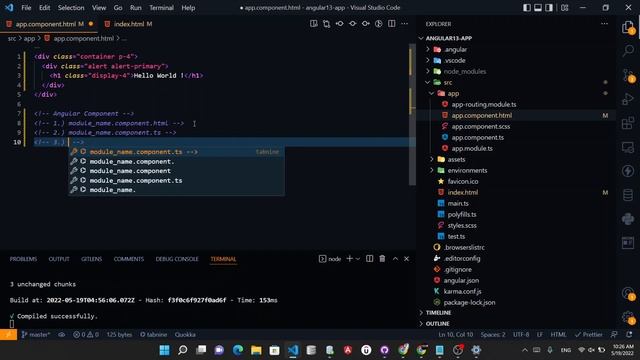Expand the node_modules folder

point(428,71)
